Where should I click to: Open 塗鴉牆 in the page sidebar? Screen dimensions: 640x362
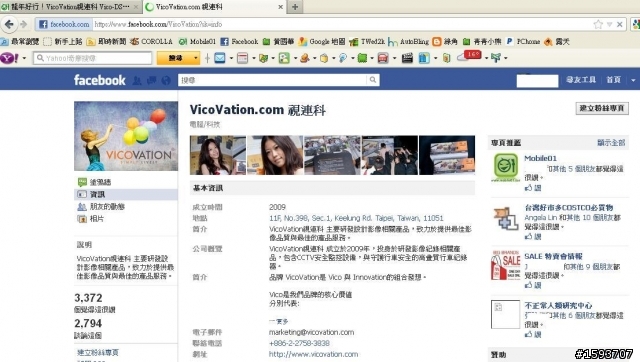[x=100, y=182]
